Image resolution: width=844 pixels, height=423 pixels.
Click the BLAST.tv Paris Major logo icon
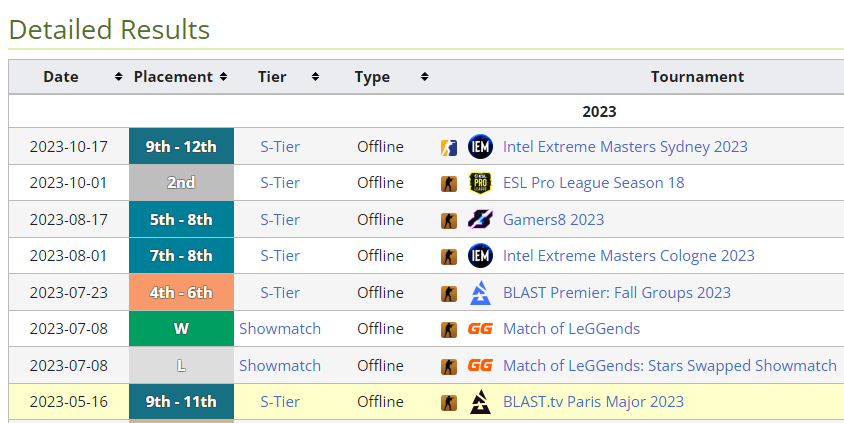pyautogui.click(x=480, y=402)
